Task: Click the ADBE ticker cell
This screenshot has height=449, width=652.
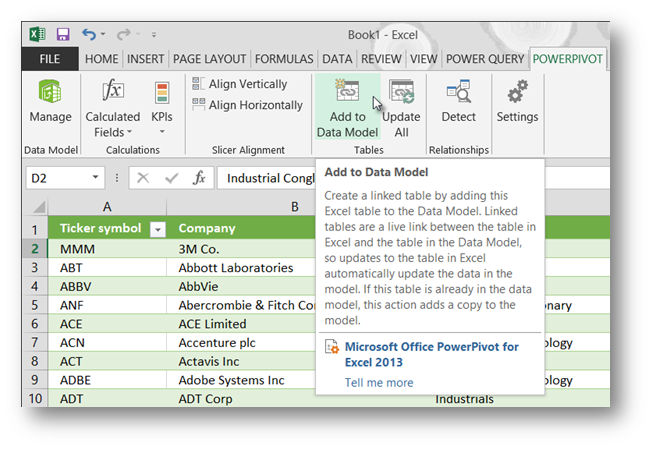Action: (107, 380)
